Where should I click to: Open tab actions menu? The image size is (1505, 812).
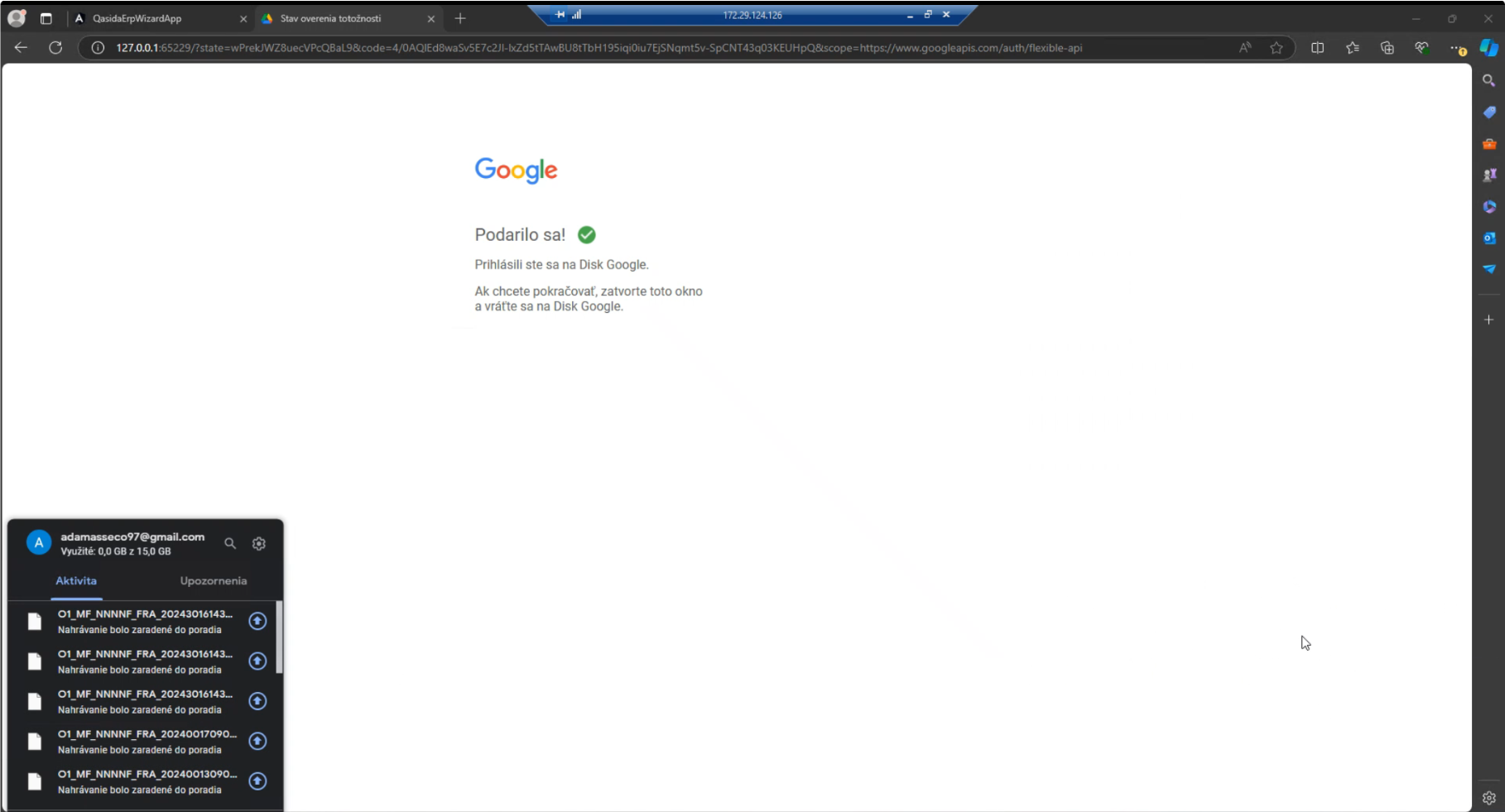tap(46, 18)
